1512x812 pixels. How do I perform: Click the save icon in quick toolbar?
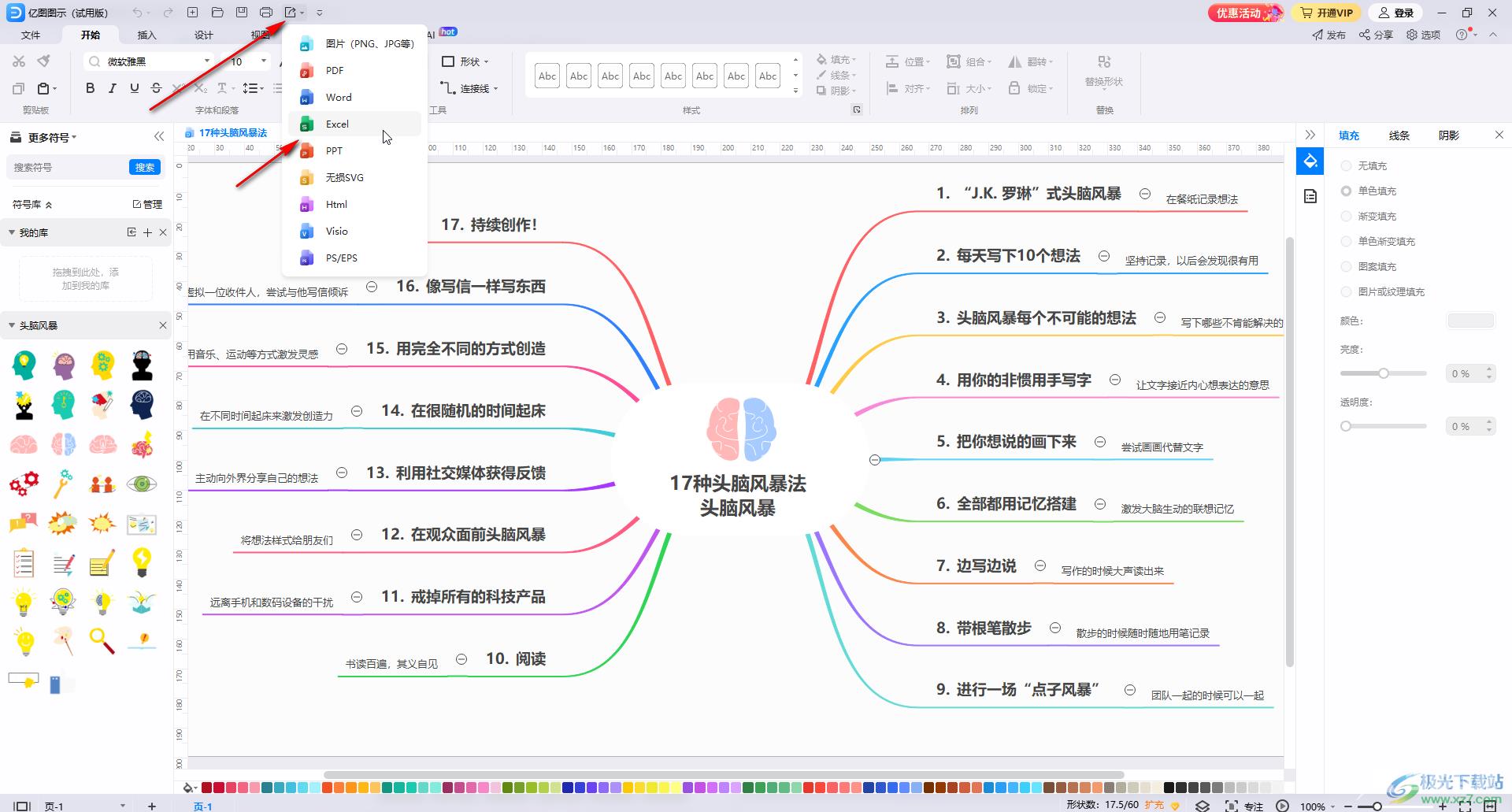(242, 13)
